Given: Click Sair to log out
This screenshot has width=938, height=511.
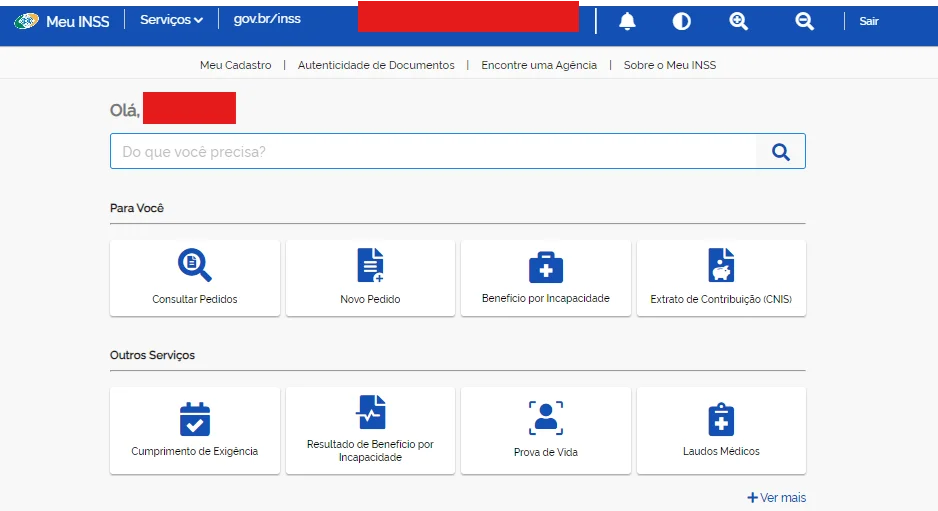Looking at the screenshot, I should (869, 22).
